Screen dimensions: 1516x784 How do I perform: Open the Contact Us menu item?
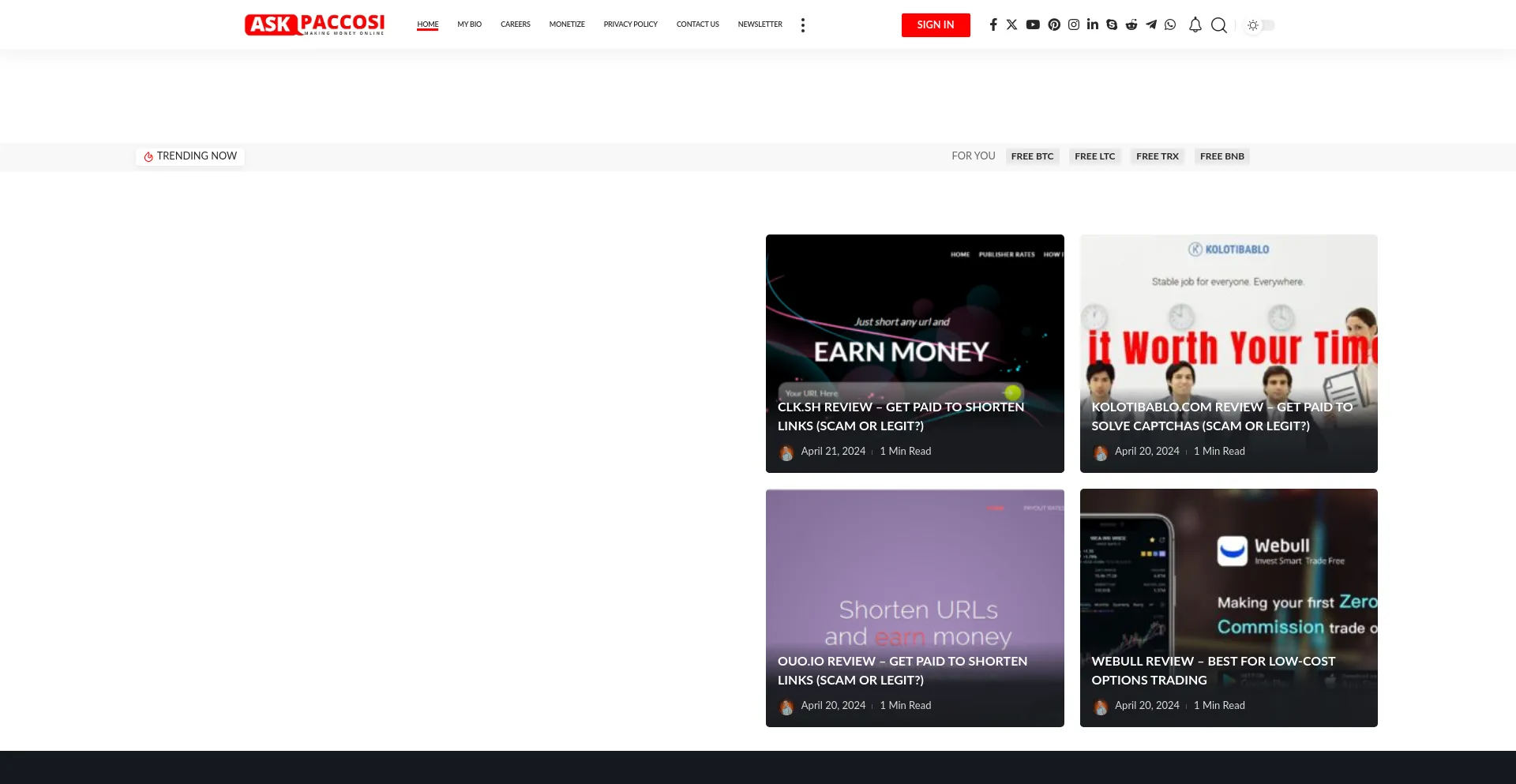pyautogui.click(x=698, y=24)
